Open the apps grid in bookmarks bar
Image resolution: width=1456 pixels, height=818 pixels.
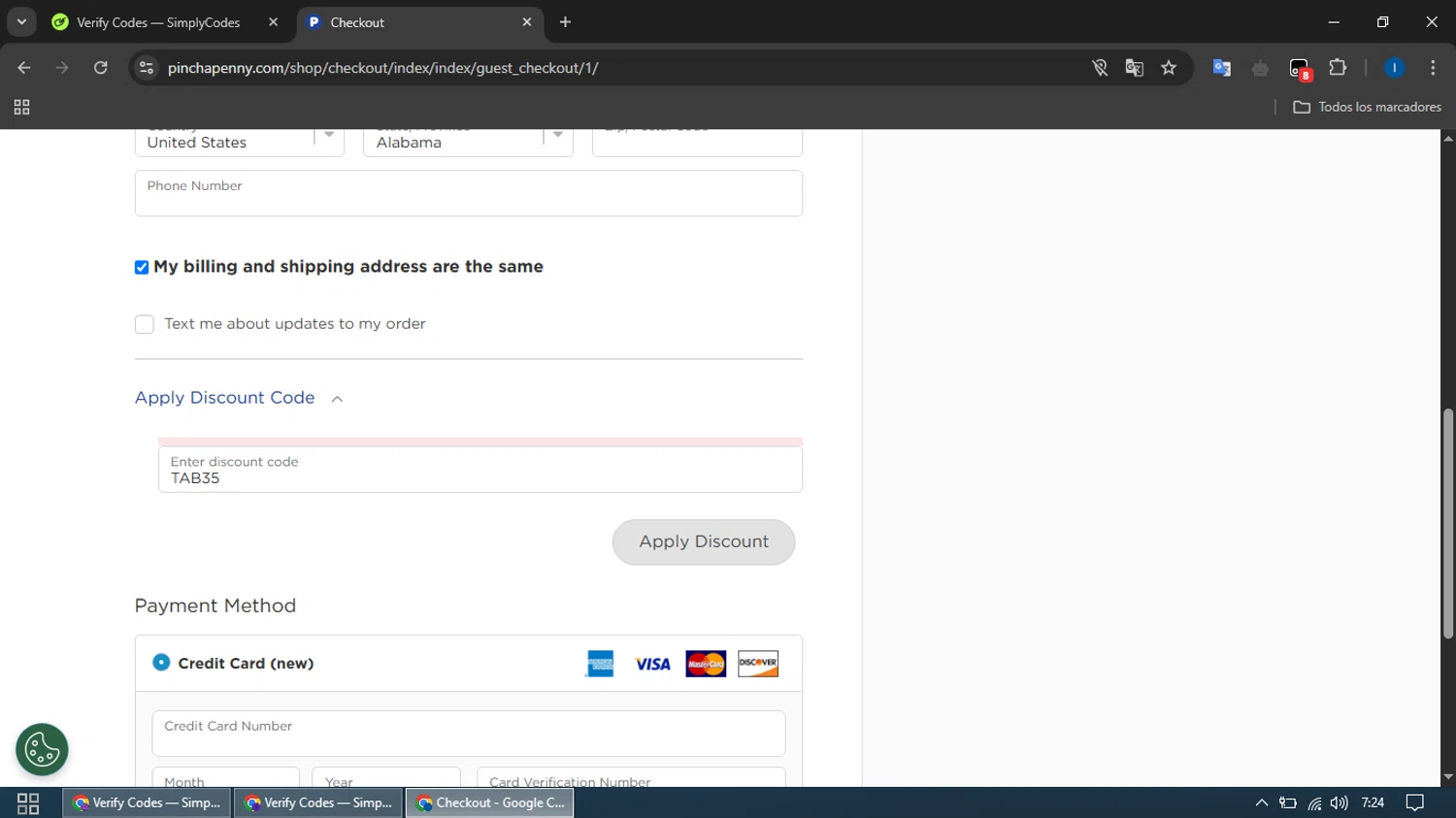point(21,107)
